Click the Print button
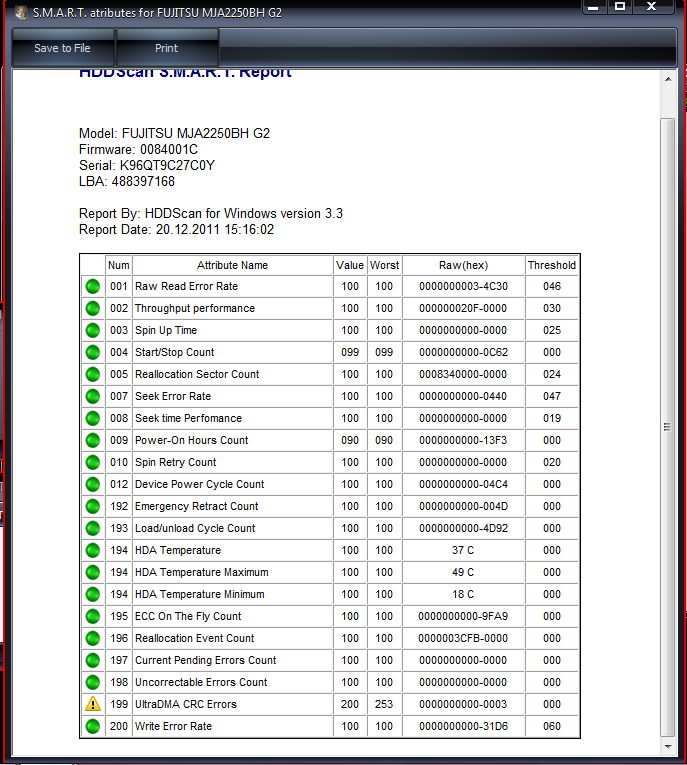Image resolution: width=687 pixels, height=765 pixels. click(166, 48)
